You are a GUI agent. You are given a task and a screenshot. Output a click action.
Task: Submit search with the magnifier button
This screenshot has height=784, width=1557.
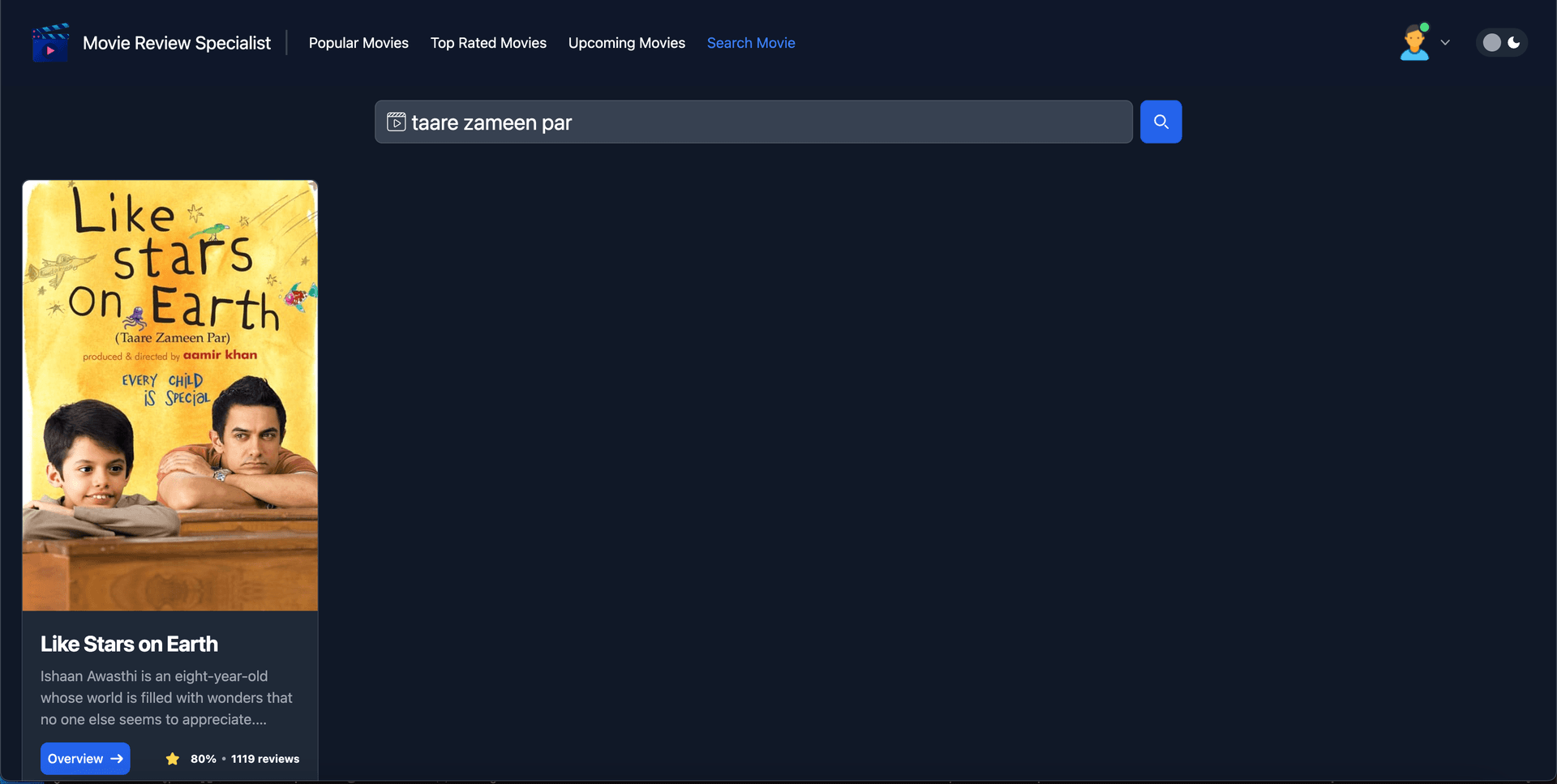tap(1160, 122)
